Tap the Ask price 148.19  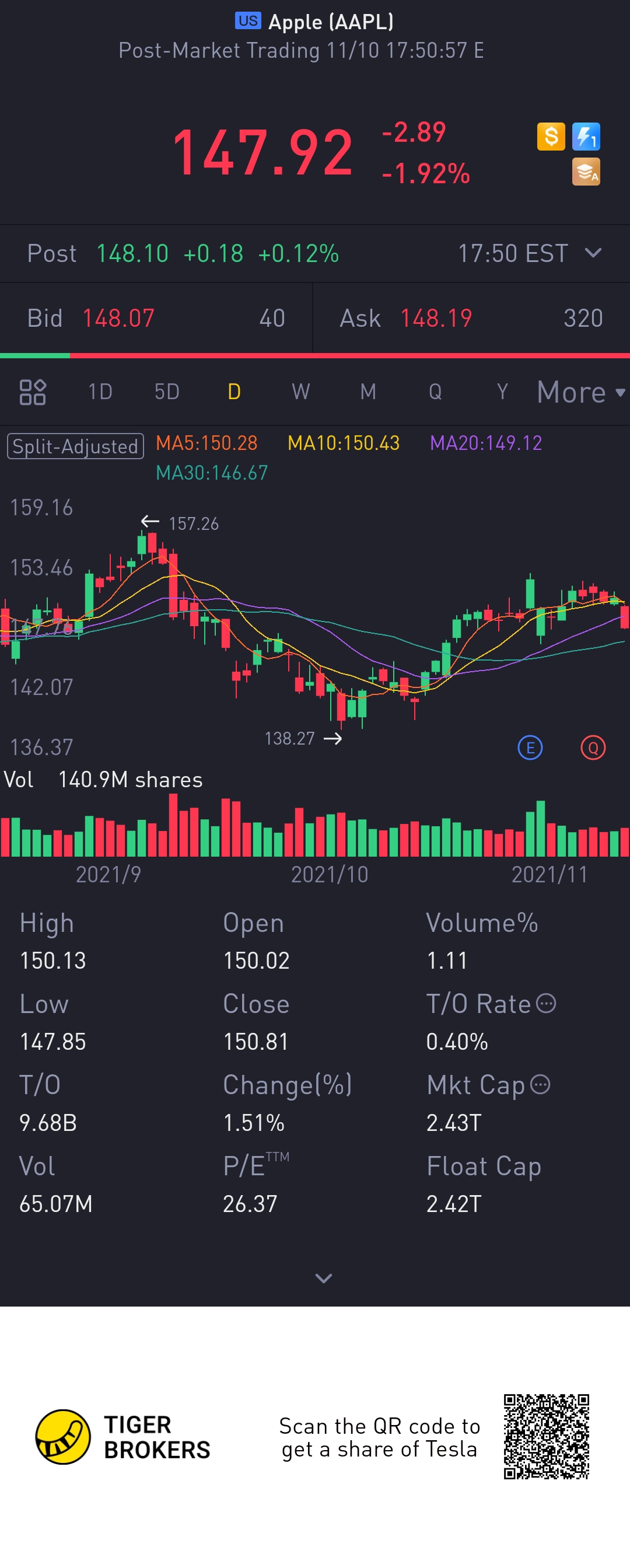(x=436, y=317)
